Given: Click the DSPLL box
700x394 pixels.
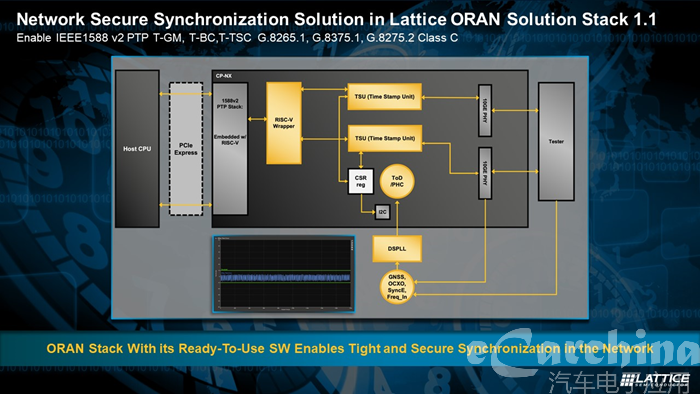Looking at the screenshot, I should pos(397,249).
